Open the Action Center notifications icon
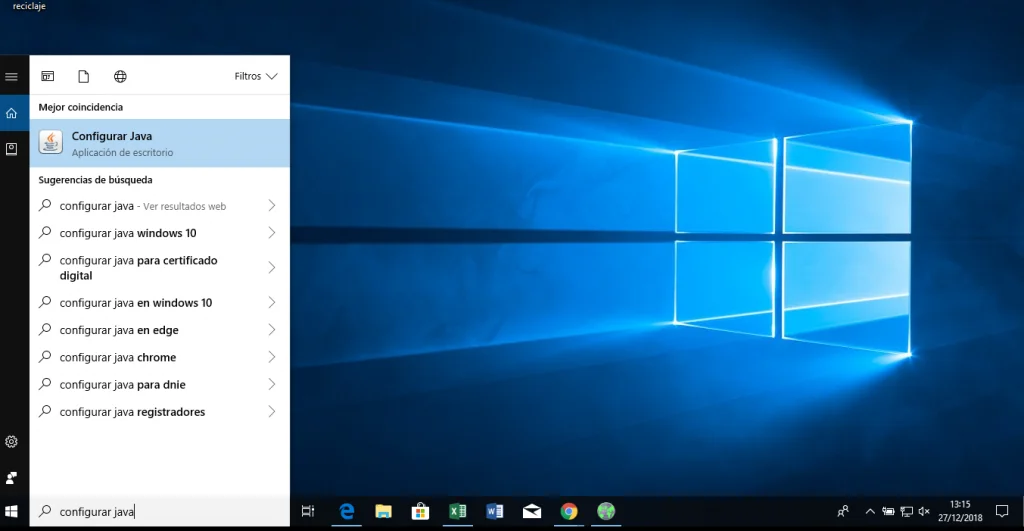Image resolution: width=1024 pixels, height=531 pixels. [1002, 511]
